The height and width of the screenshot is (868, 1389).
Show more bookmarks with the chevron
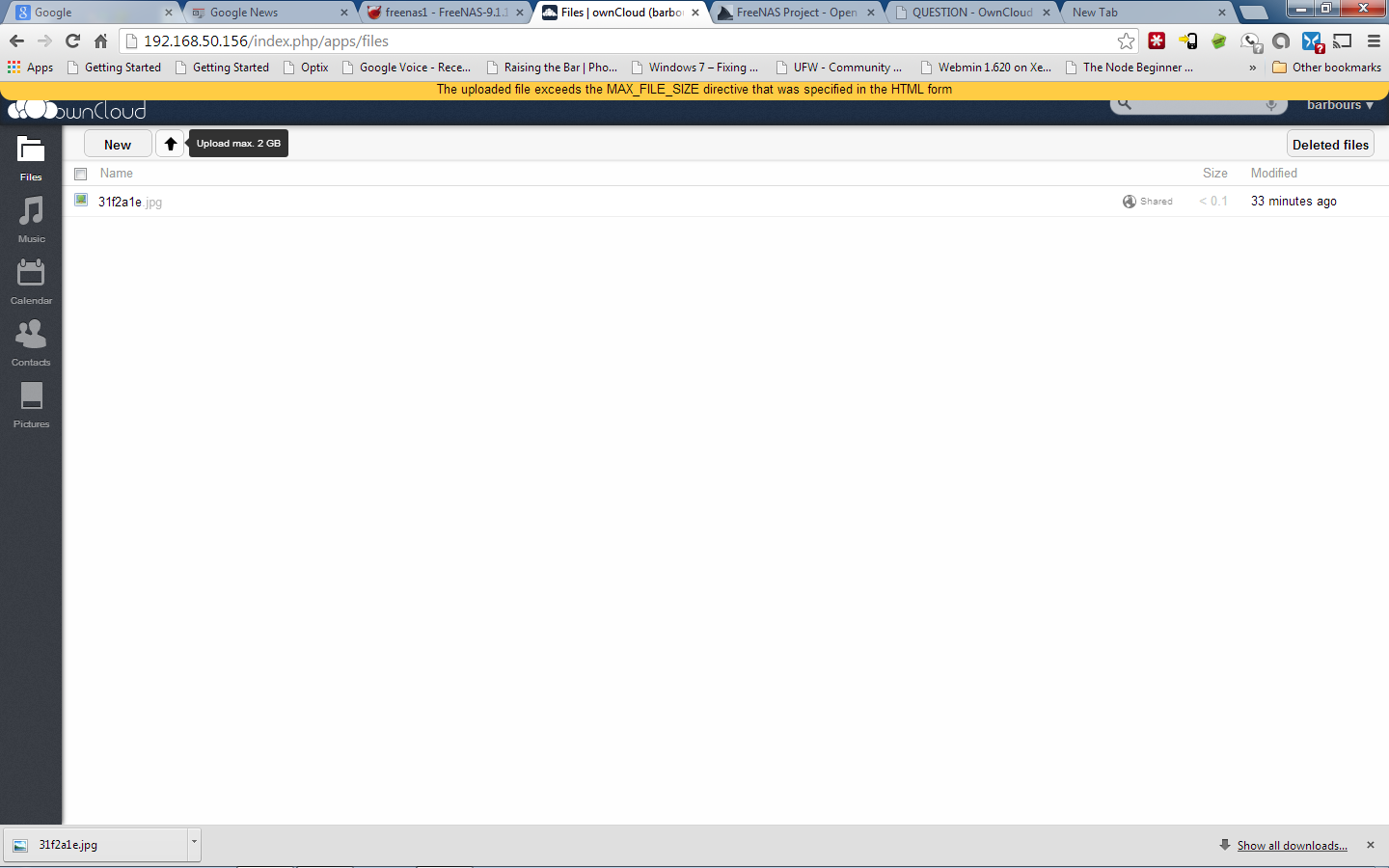(x=1252, y=68)
